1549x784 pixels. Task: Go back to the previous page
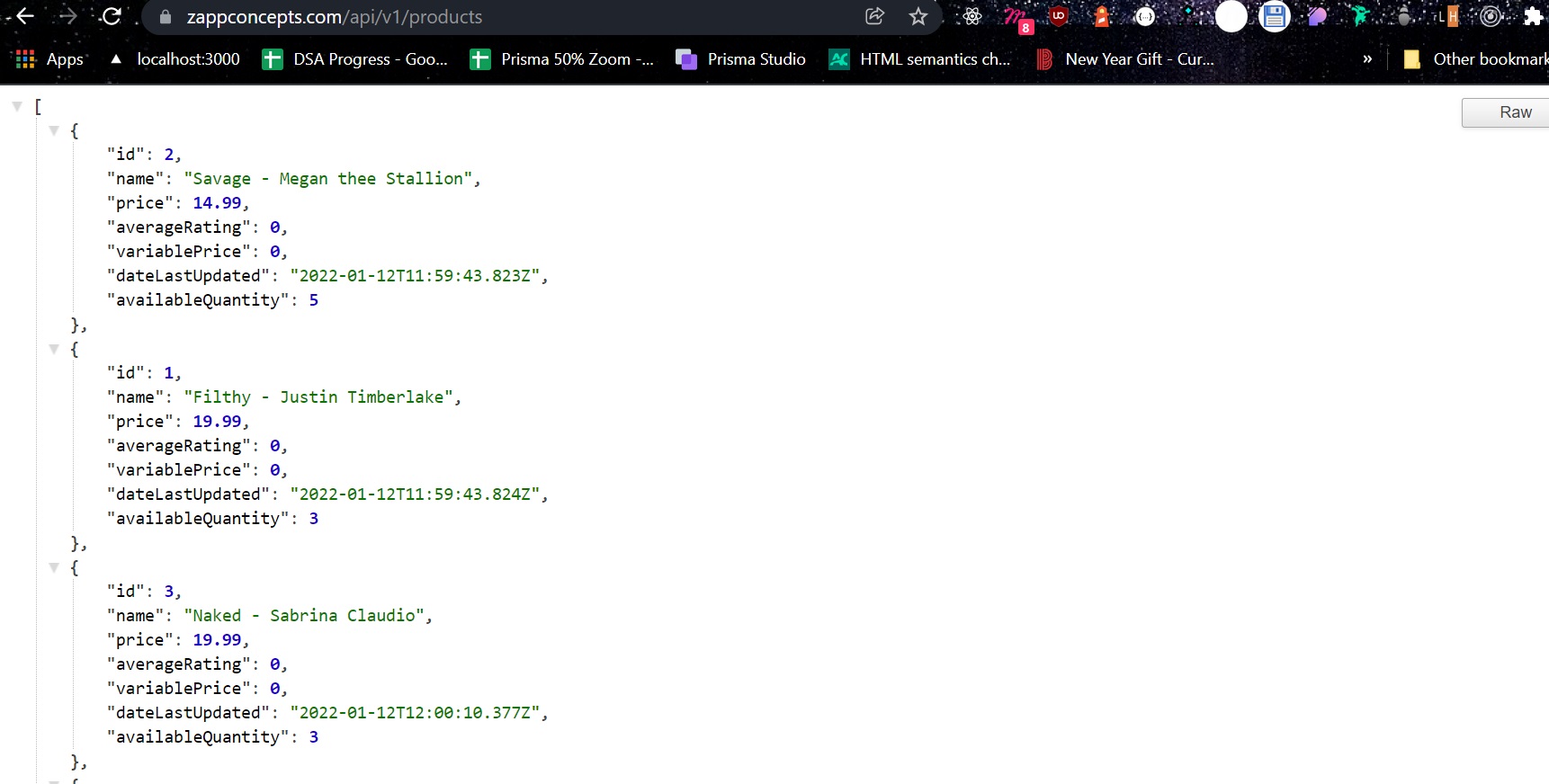tap(24, 16)
